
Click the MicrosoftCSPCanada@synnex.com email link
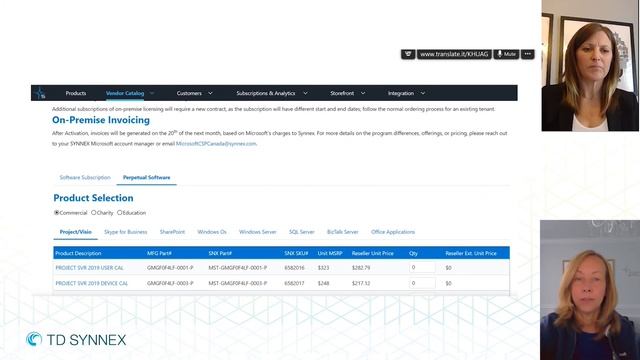click(x=216, y=144)
